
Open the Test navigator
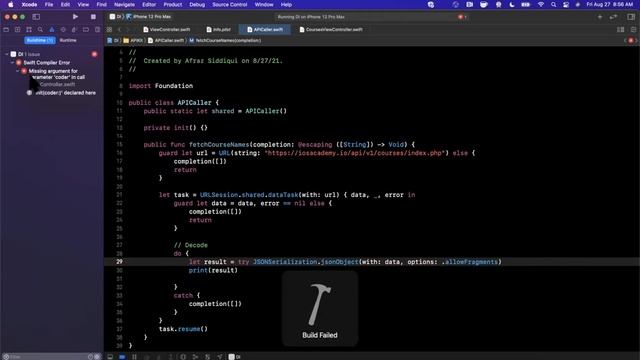click(63, 29)
